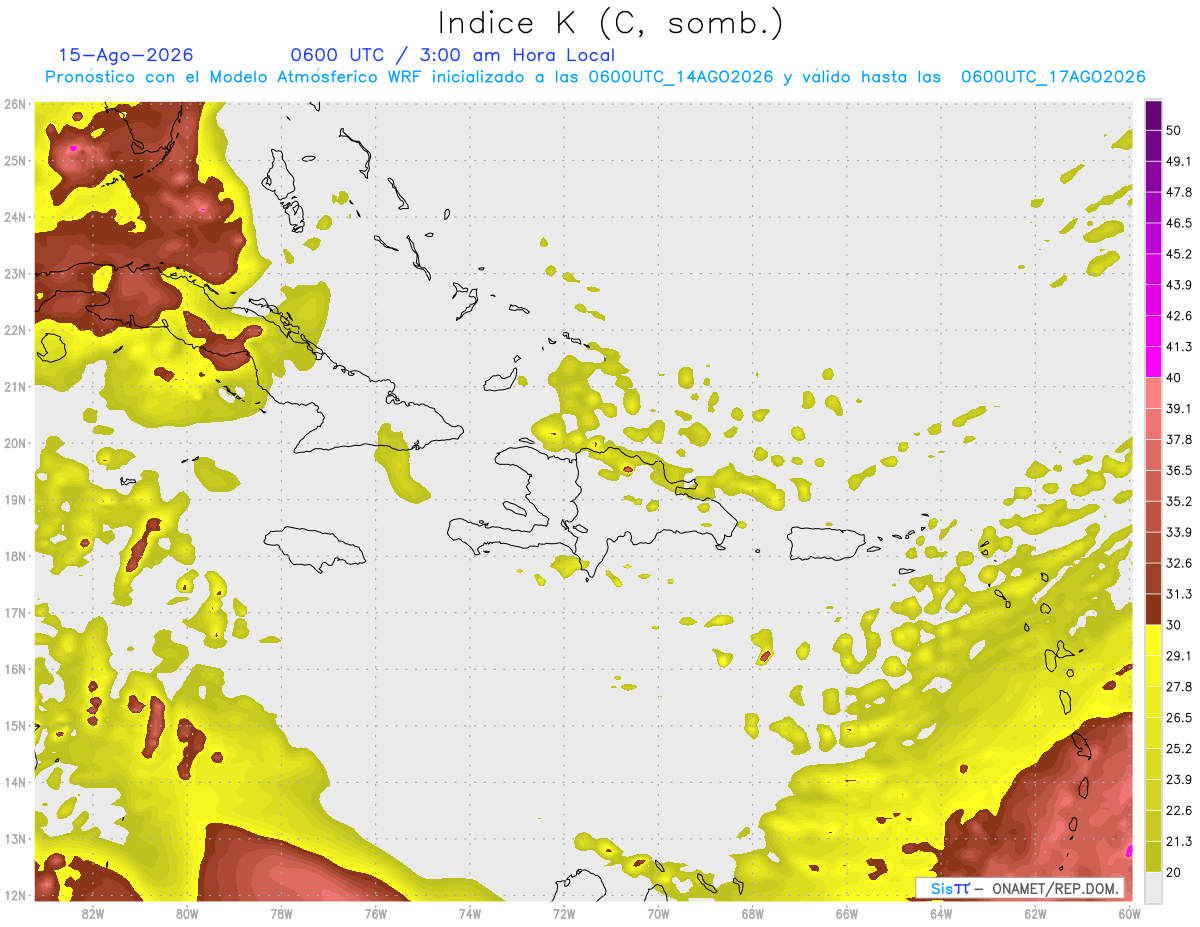
Task: Click the colorbar value 27.8
Action: [x=1179, y=687]
